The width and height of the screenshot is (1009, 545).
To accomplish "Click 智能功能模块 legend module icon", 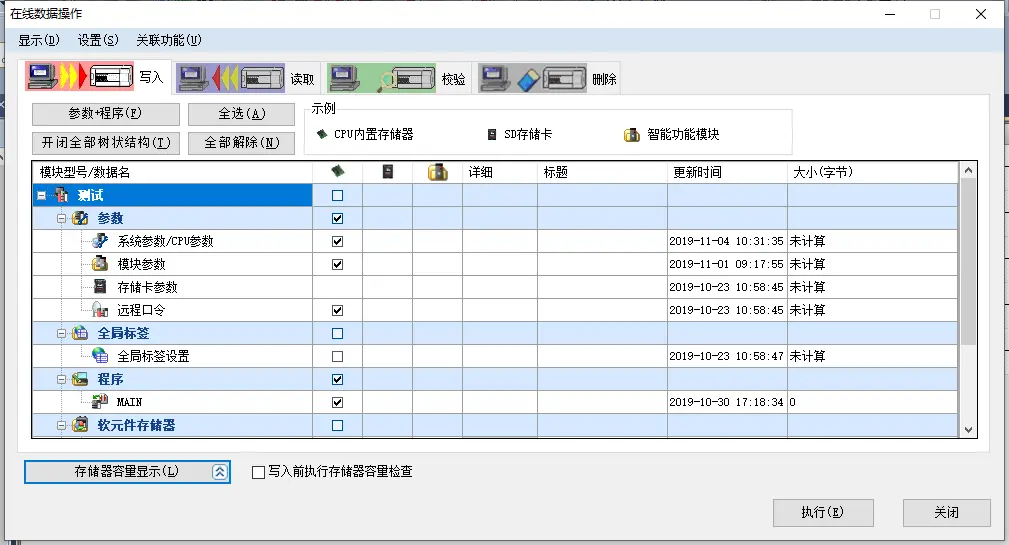I will click(x=632, y=134).
